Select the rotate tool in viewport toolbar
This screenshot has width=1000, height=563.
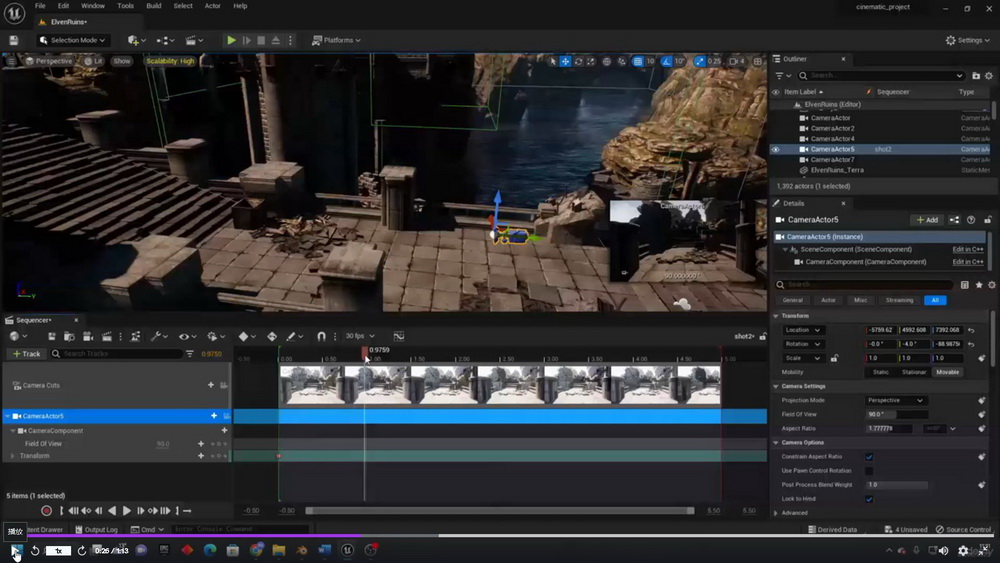click(578, 61)
